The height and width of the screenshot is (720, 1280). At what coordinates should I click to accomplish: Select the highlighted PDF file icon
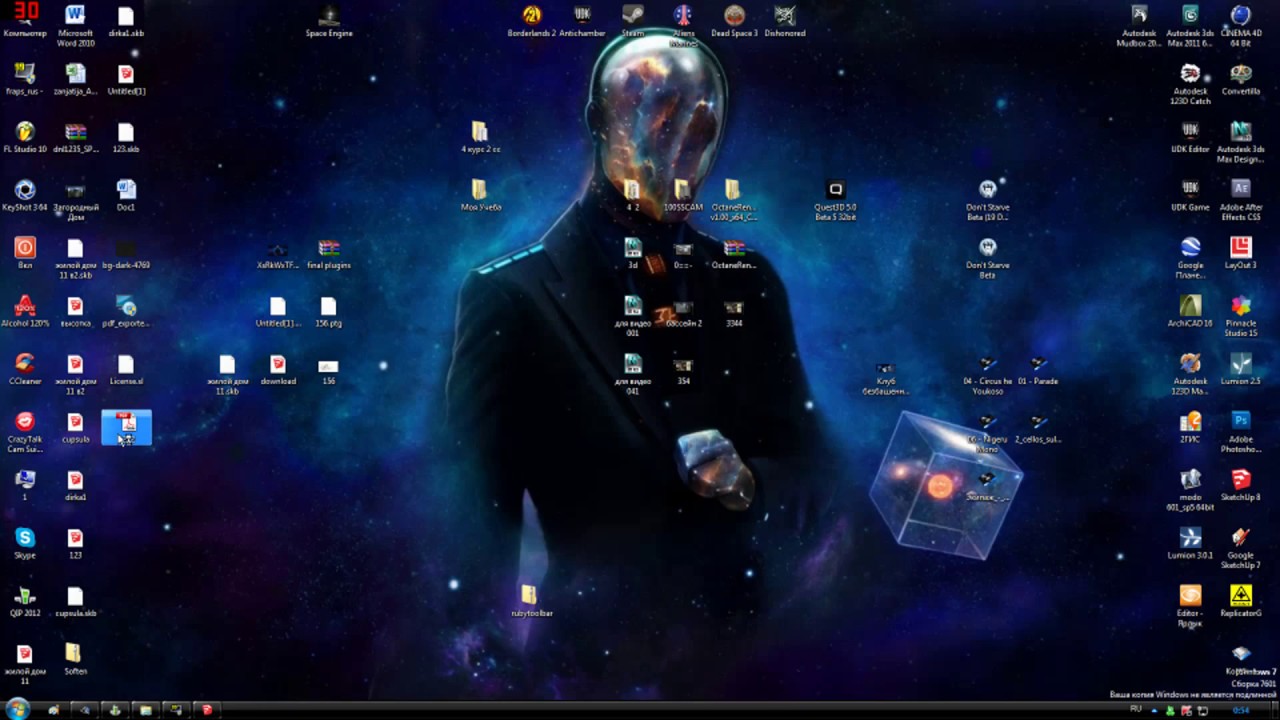coord(126,428)
